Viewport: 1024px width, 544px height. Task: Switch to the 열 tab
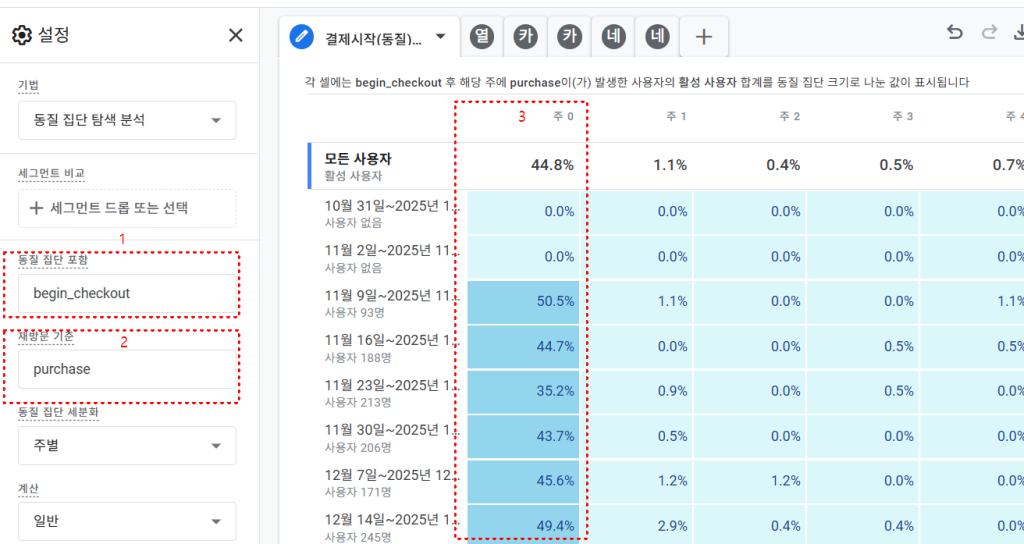click(x=482, y=37)
